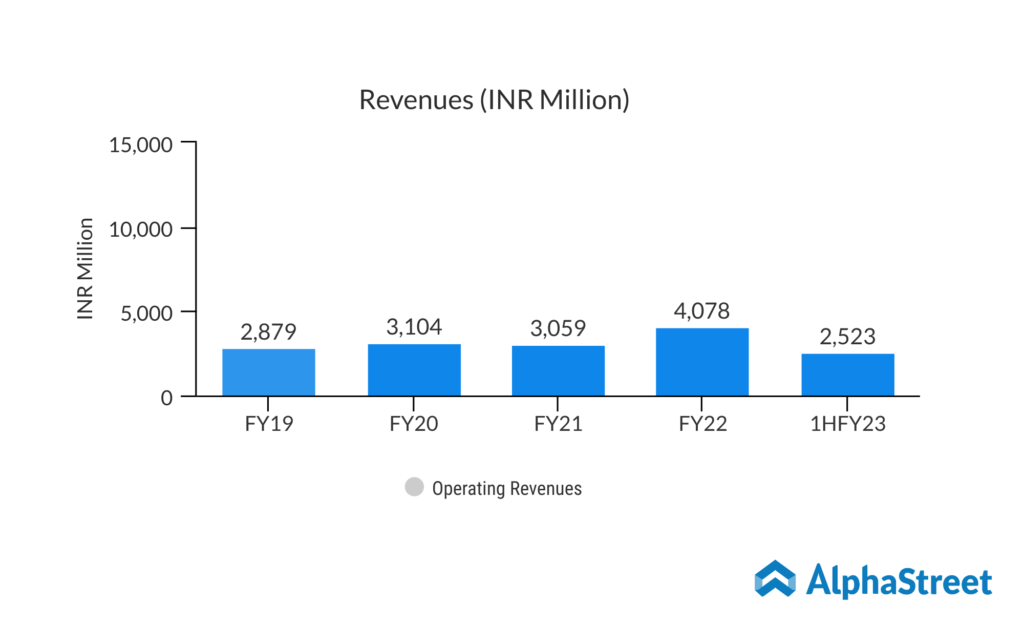Click the 2,879 data label
The image size is (1024, 624).
(269, 332)
